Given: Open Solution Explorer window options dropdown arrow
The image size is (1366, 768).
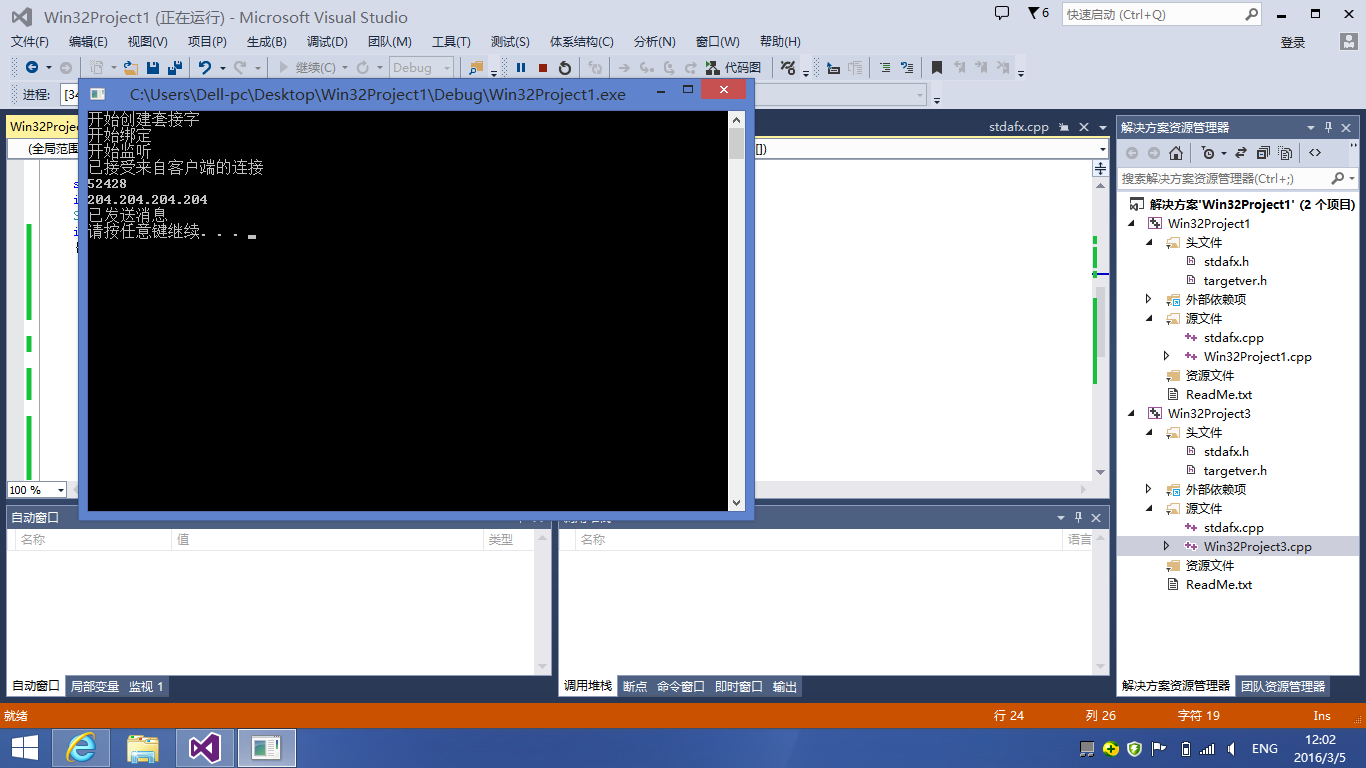Looking at the screenshot, I should point(1311,127).
